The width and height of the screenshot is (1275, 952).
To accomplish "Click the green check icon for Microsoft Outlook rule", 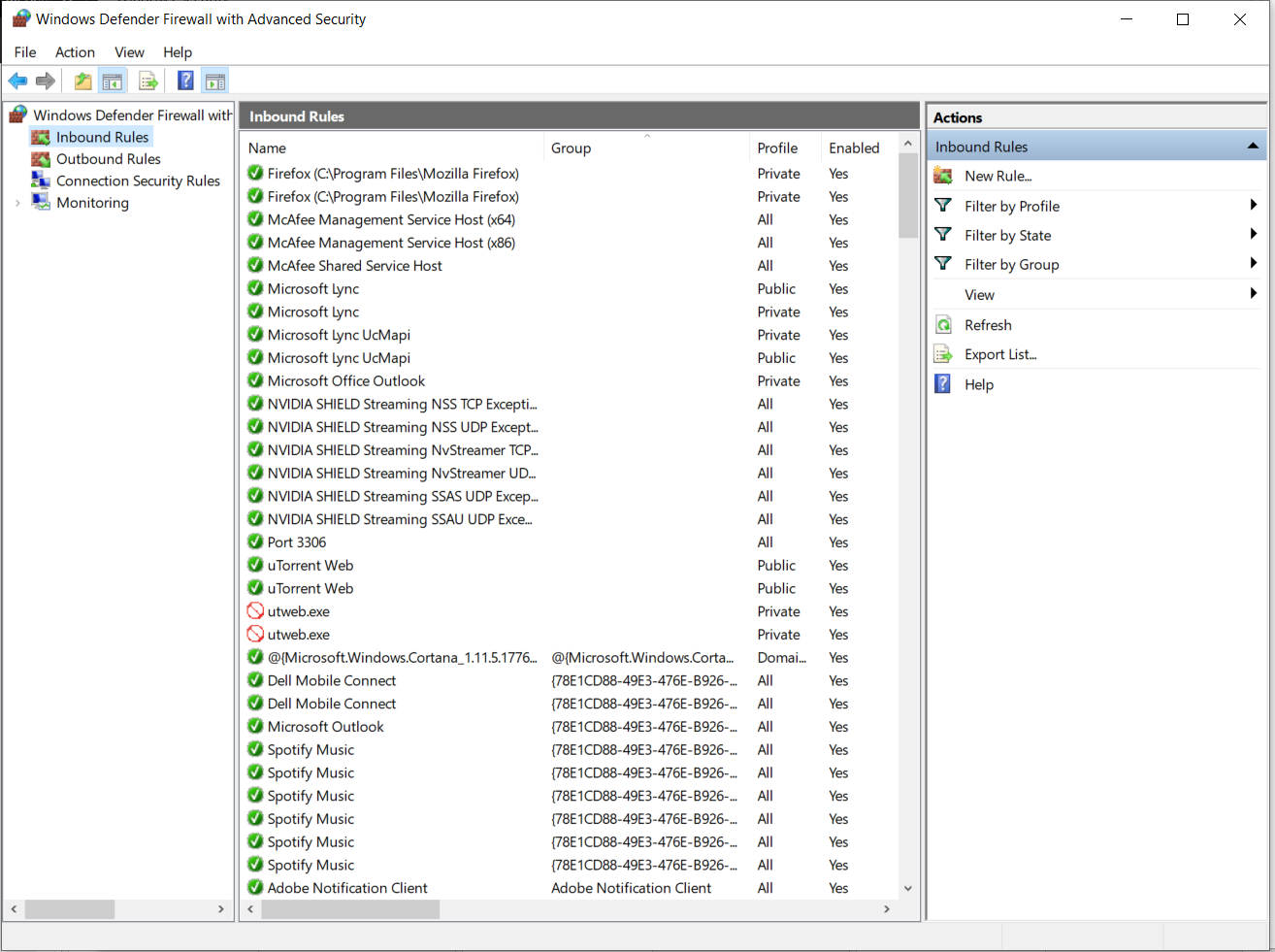I will (255, 726).
